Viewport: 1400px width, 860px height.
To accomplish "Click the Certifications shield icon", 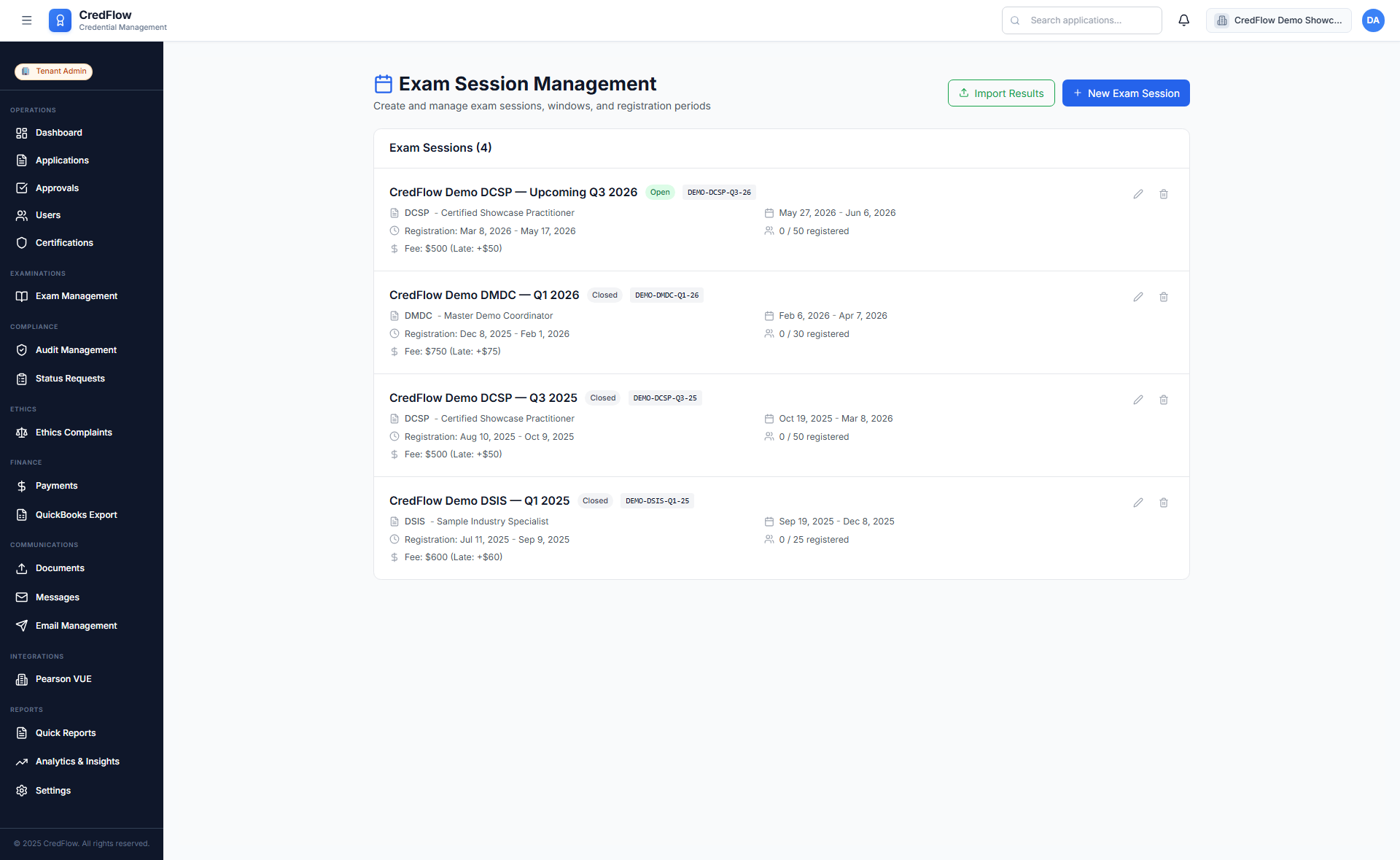I will [x=22, y=243].
